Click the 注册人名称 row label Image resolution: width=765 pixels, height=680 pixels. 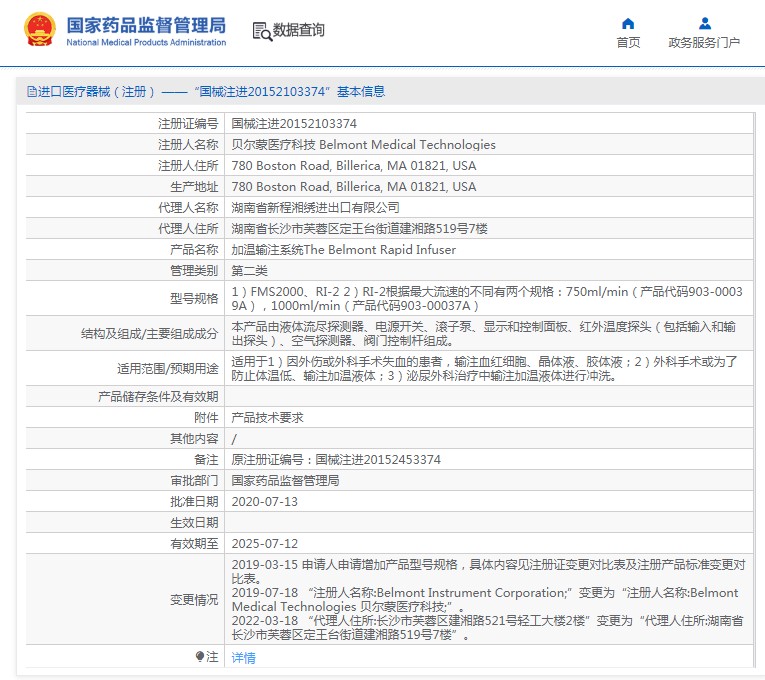tap(188, 144)
